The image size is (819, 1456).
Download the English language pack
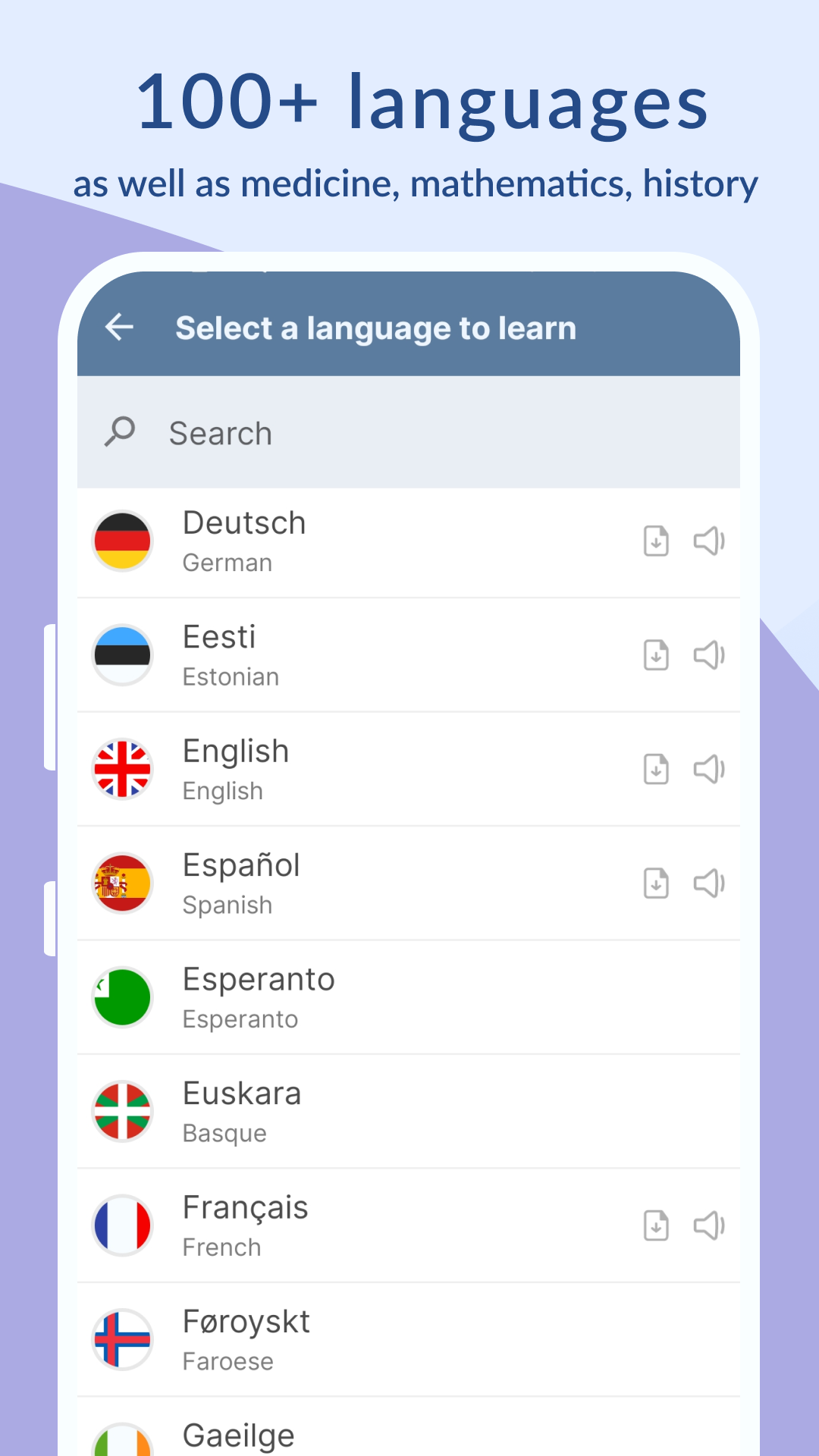(656, 770)
